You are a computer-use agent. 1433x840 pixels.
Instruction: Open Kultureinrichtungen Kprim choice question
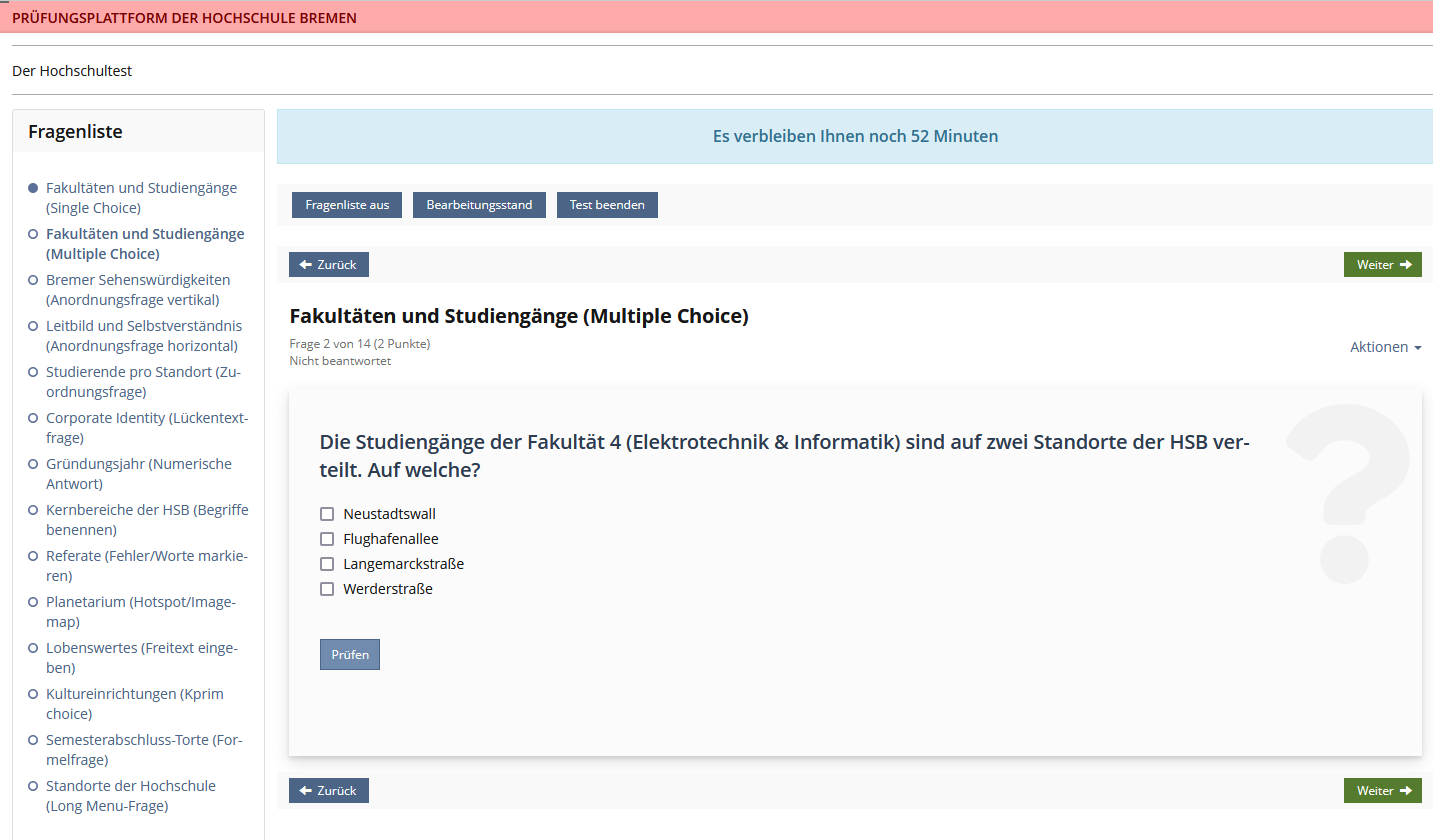[x=135, y=704]
